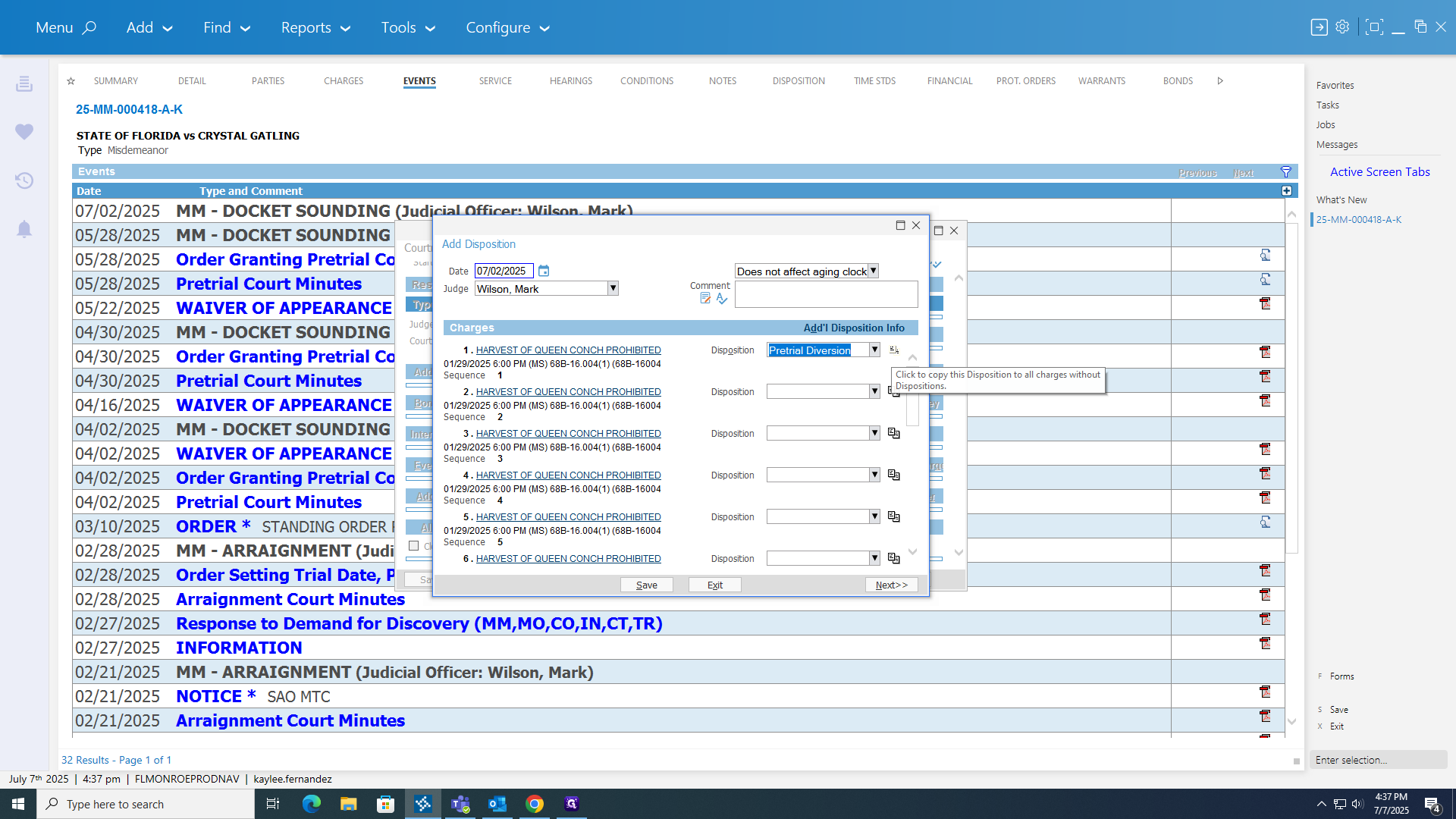
Task: Click Save in Add Disposition dialog
Action: click(647, 585)
